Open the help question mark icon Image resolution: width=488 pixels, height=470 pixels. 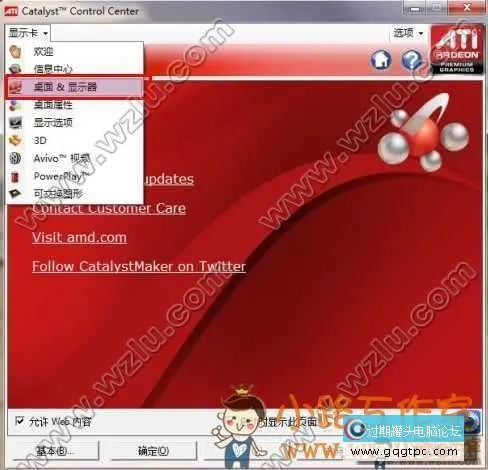pos(412,59)
